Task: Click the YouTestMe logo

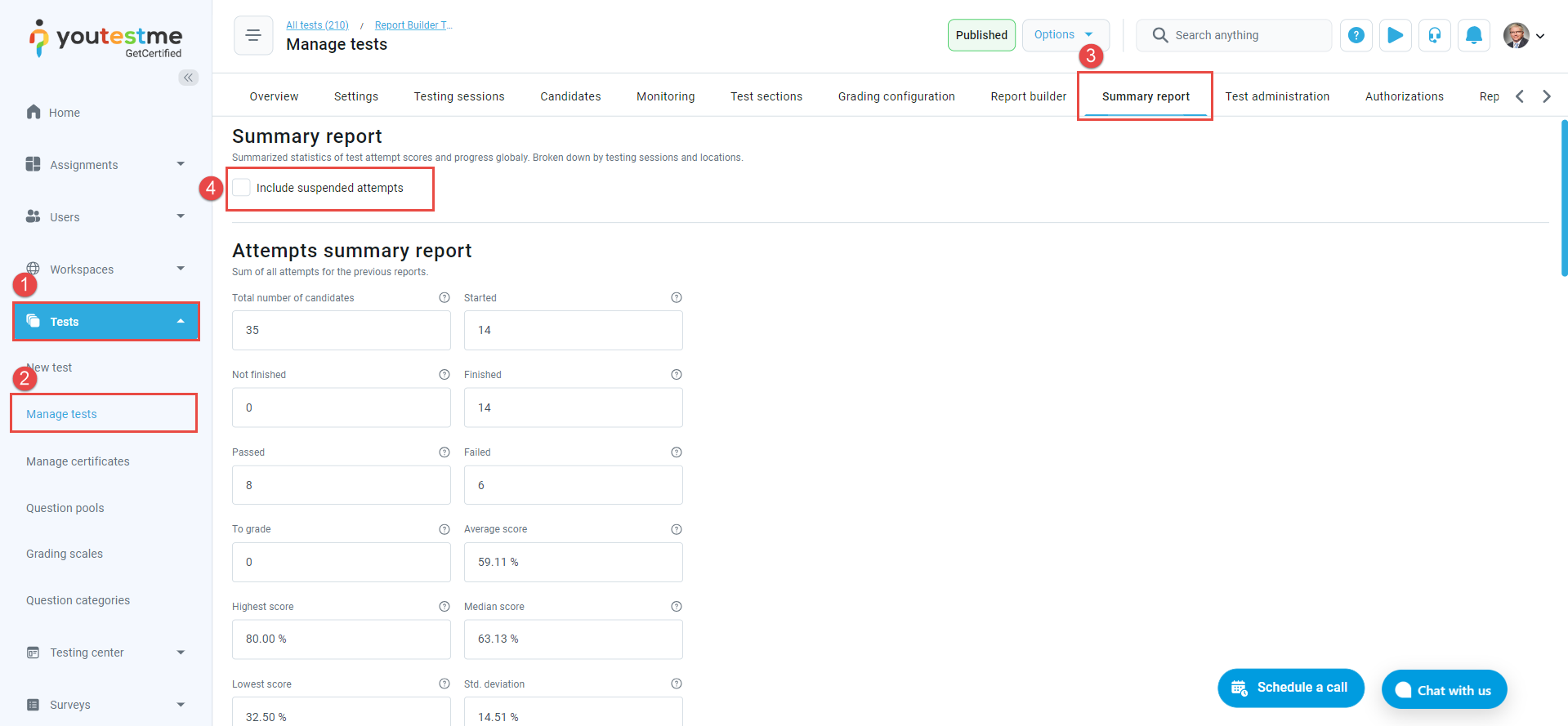Action: [x=106, y=38]
